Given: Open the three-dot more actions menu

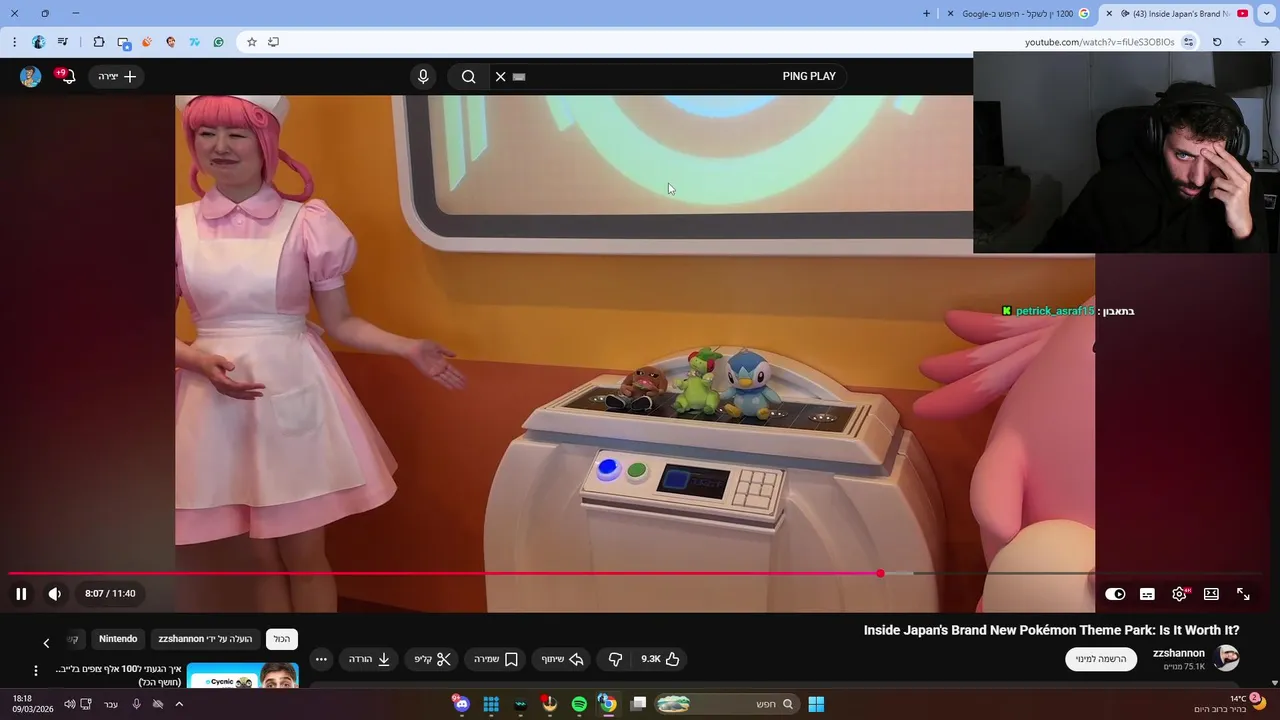Looking at the screenshot, I should point(321,659).
